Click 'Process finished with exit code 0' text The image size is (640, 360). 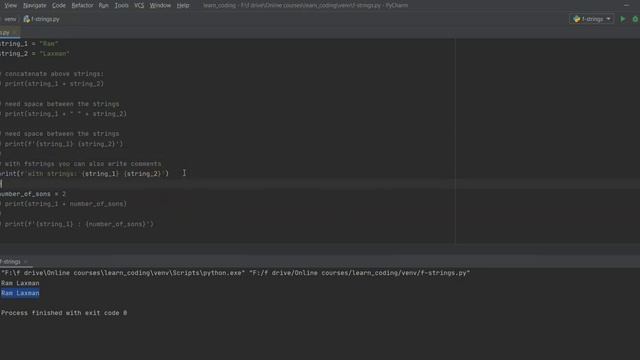(64, 313)
